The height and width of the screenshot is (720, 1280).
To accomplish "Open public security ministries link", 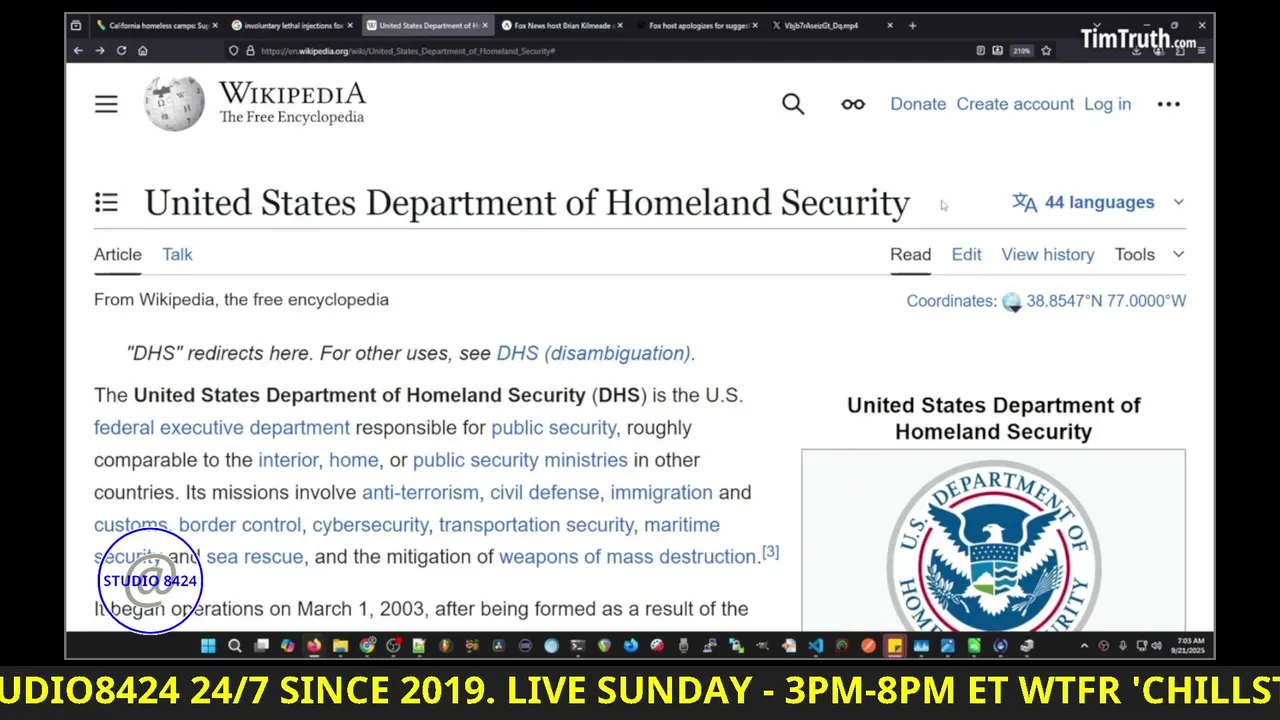I will tap(520, 460).
